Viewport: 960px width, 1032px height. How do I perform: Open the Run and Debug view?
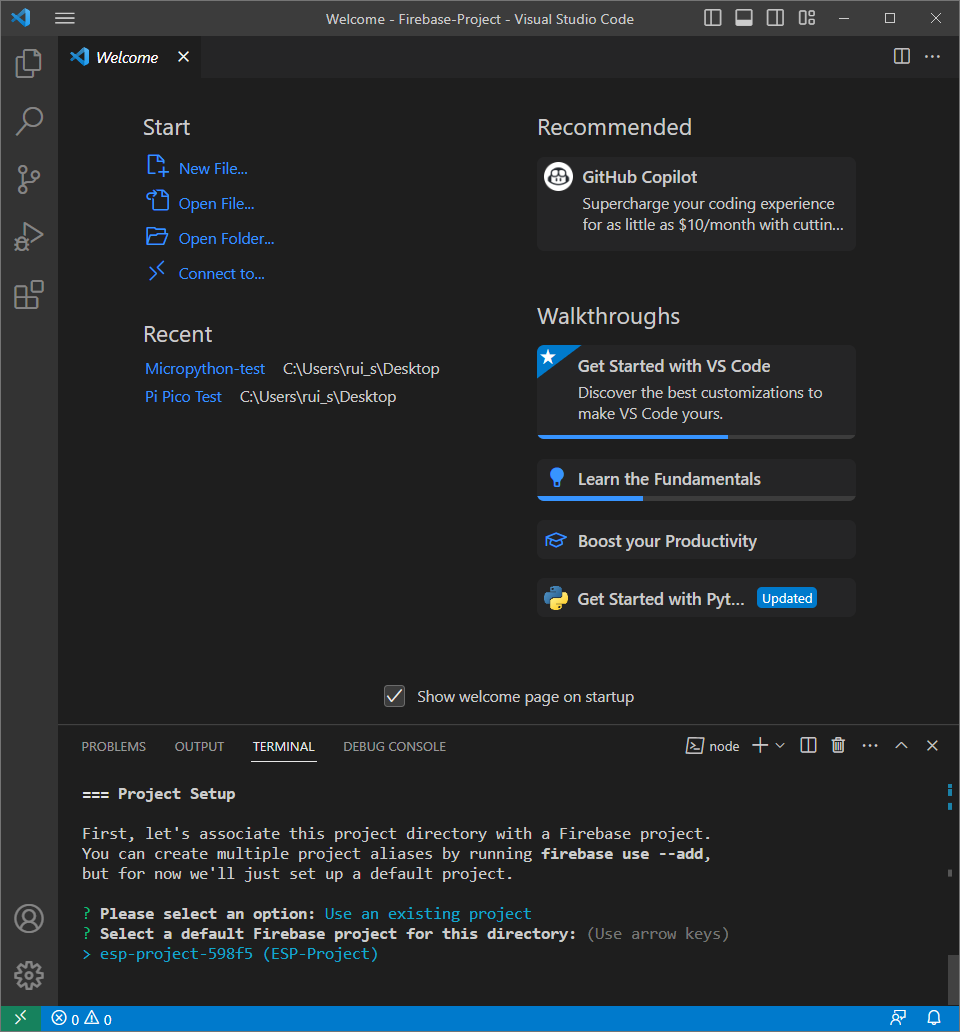pyautogui.click(x=28, y=237)
